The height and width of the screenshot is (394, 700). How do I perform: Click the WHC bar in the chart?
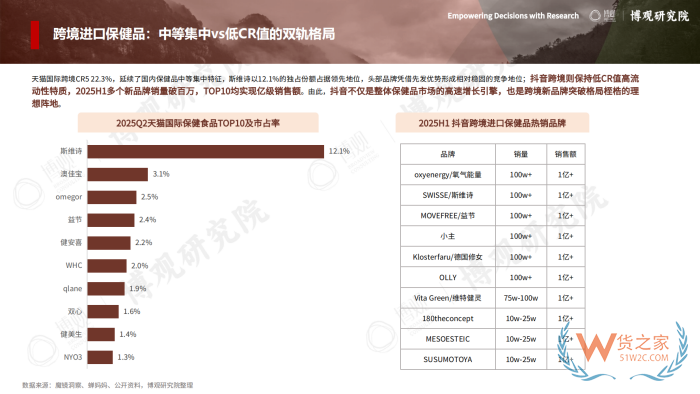click(x=107, y=266)
